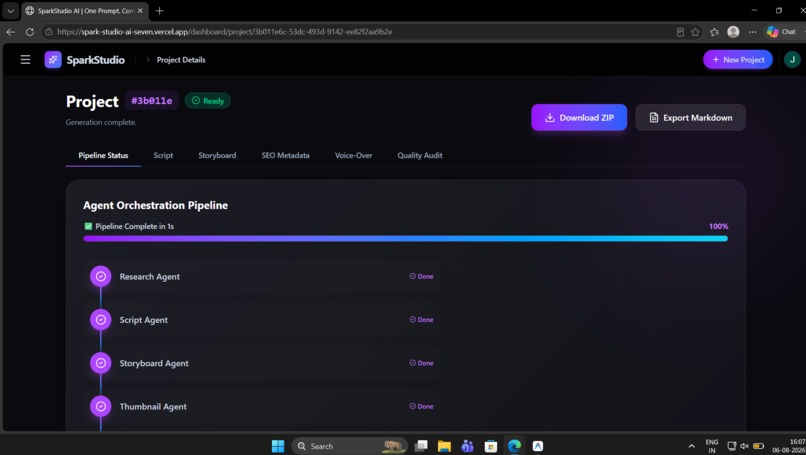Open the Windows Start menu

click(278, 446)
